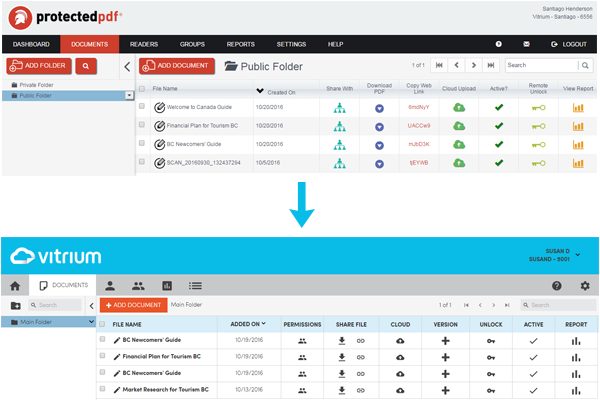Viewport: 600px width, 400px height.
Task: Open report for Market Research for Tourism BC
Action: tap(576, 390)
